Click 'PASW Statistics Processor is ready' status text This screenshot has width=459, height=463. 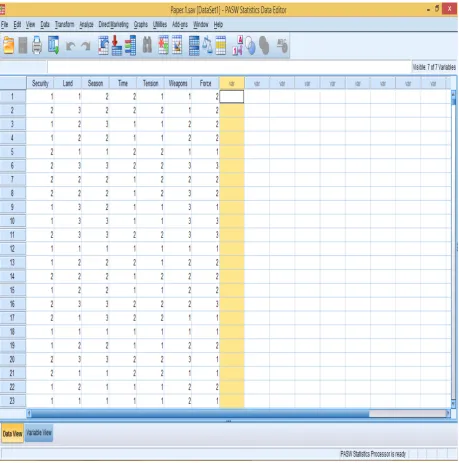(x=373, y=454)
